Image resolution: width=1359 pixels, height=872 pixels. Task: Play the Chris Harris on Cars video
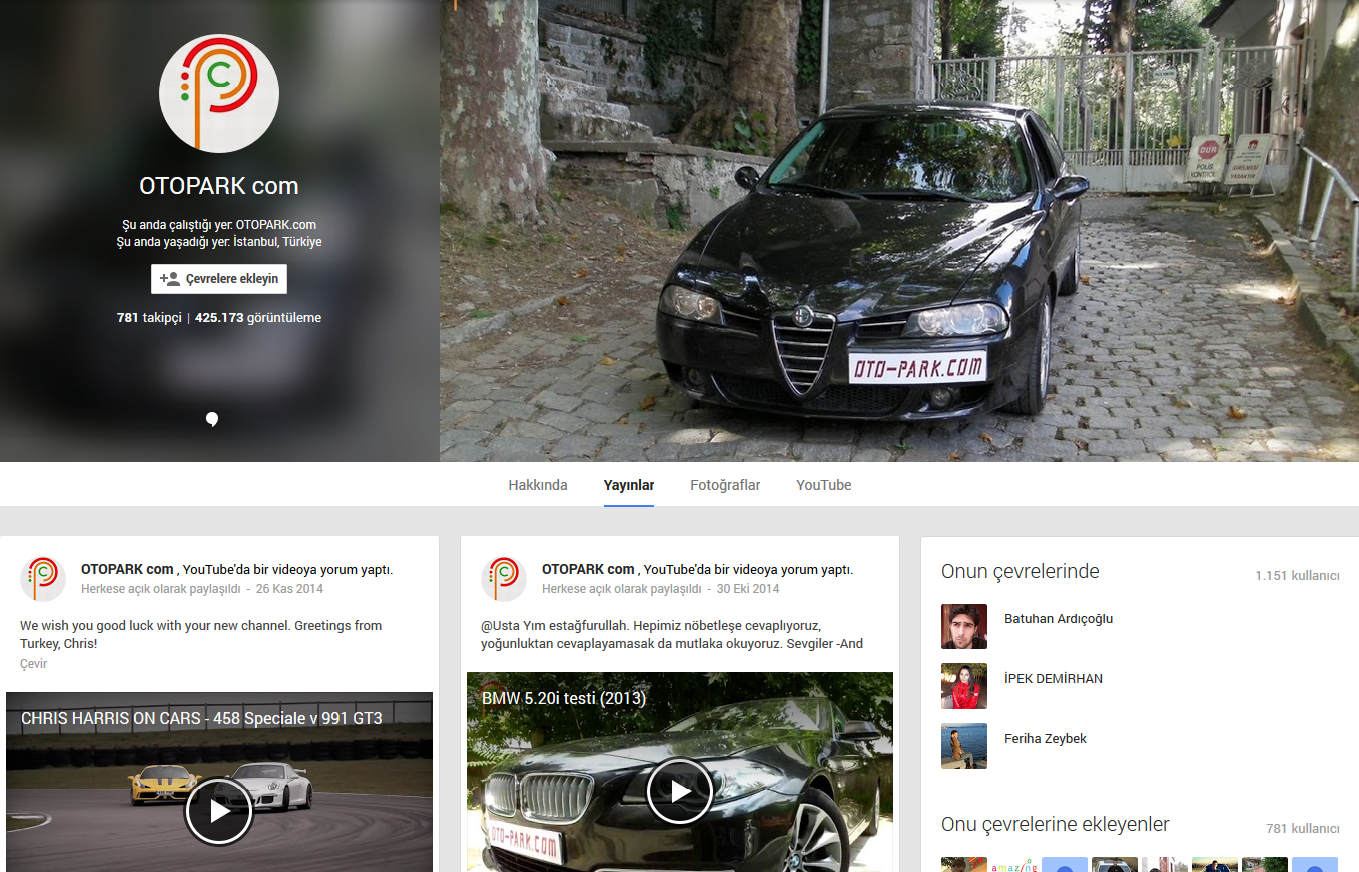218,810
